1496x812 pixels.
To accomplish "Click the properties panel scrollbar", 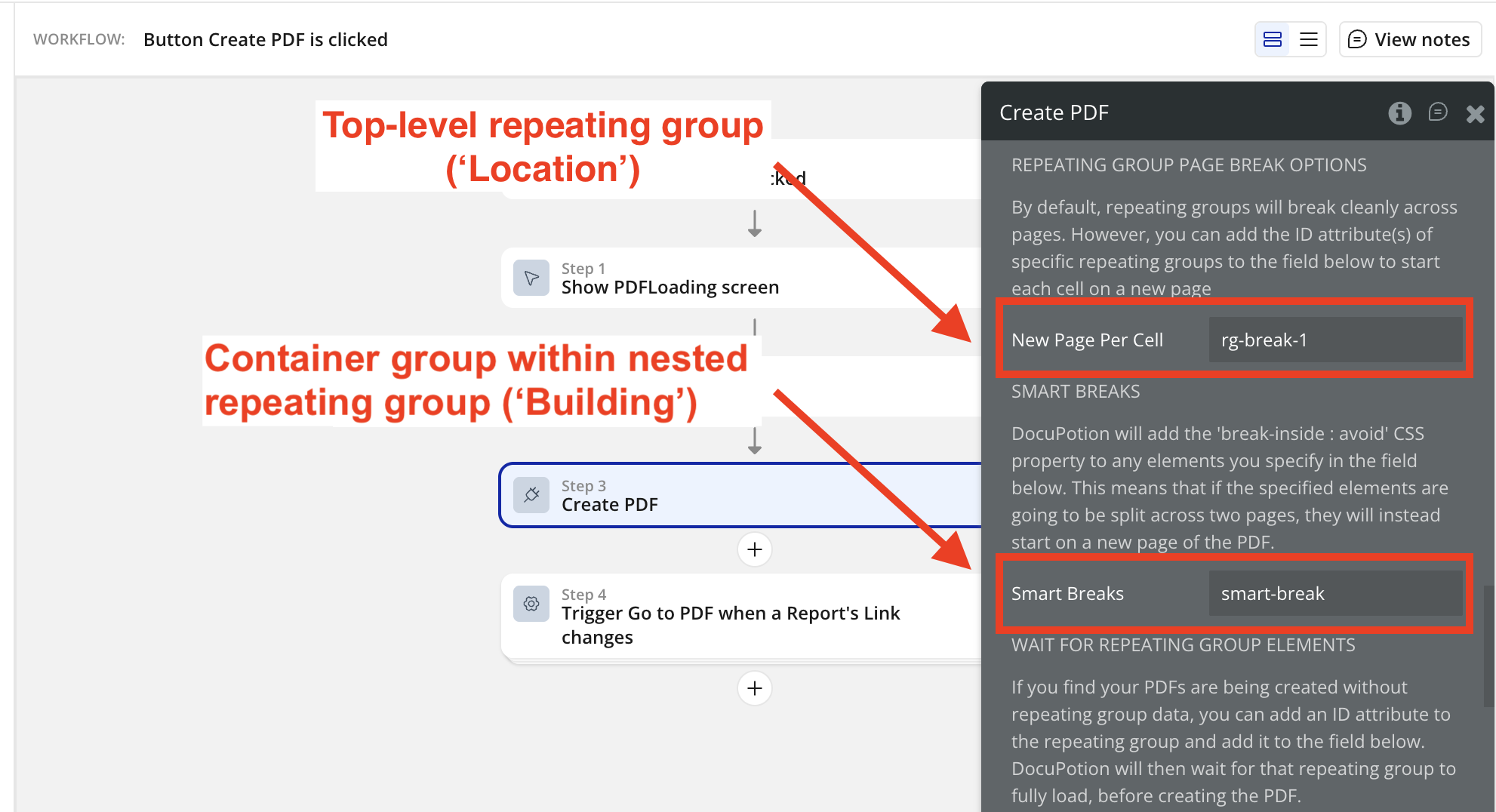I will 1488,646.
